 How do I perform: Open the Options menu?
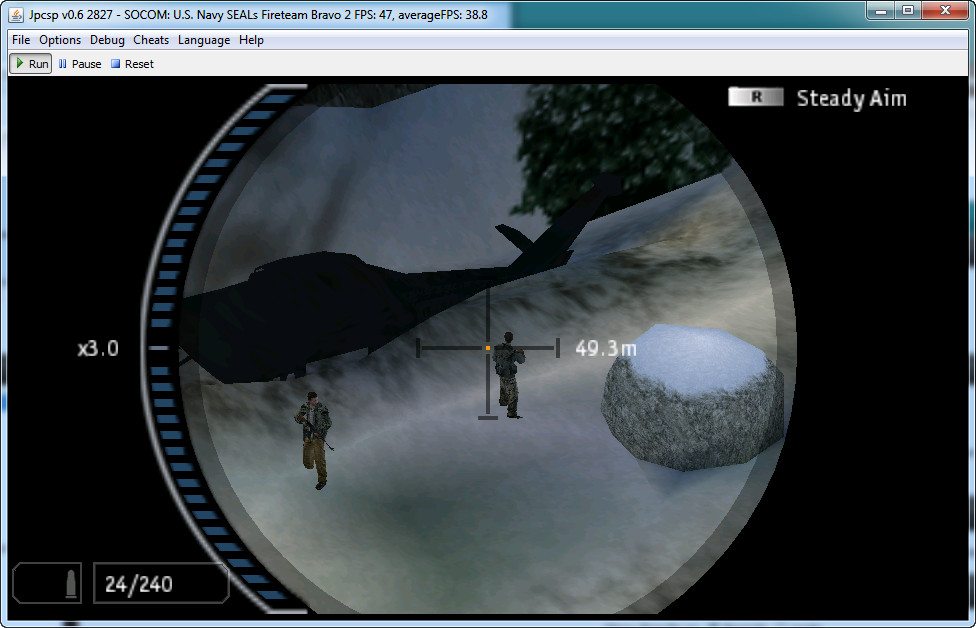pyautogui.click(x=60, y=40)
